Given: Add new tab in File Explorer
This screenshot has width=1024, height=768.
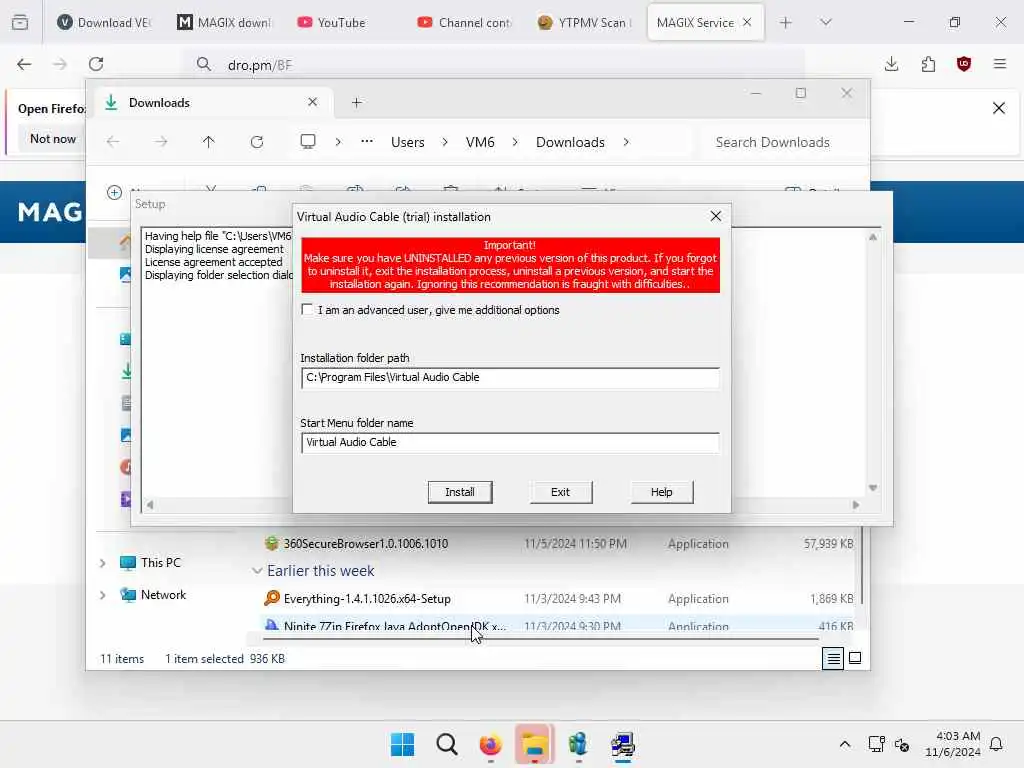Looking at the screenshot, I should pos(357,103).
